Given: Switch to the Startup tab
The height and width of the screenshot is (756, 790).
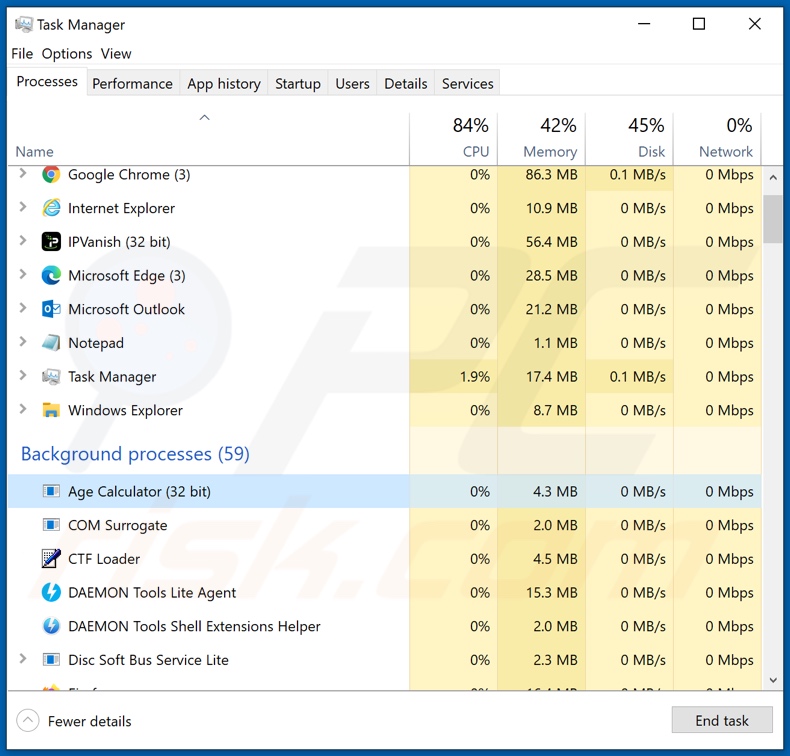Looking at the screenshot, I should (x=298, y=84).
